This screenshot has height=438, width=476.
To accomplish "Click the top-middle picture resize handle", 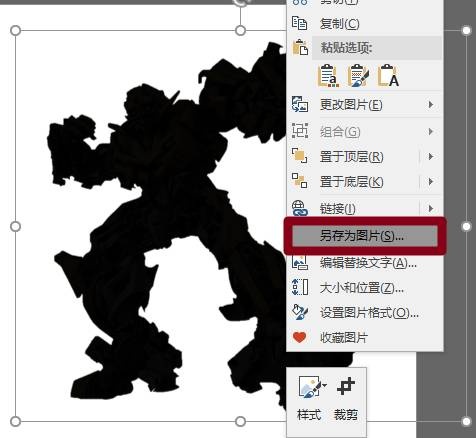I will (240, 31).
